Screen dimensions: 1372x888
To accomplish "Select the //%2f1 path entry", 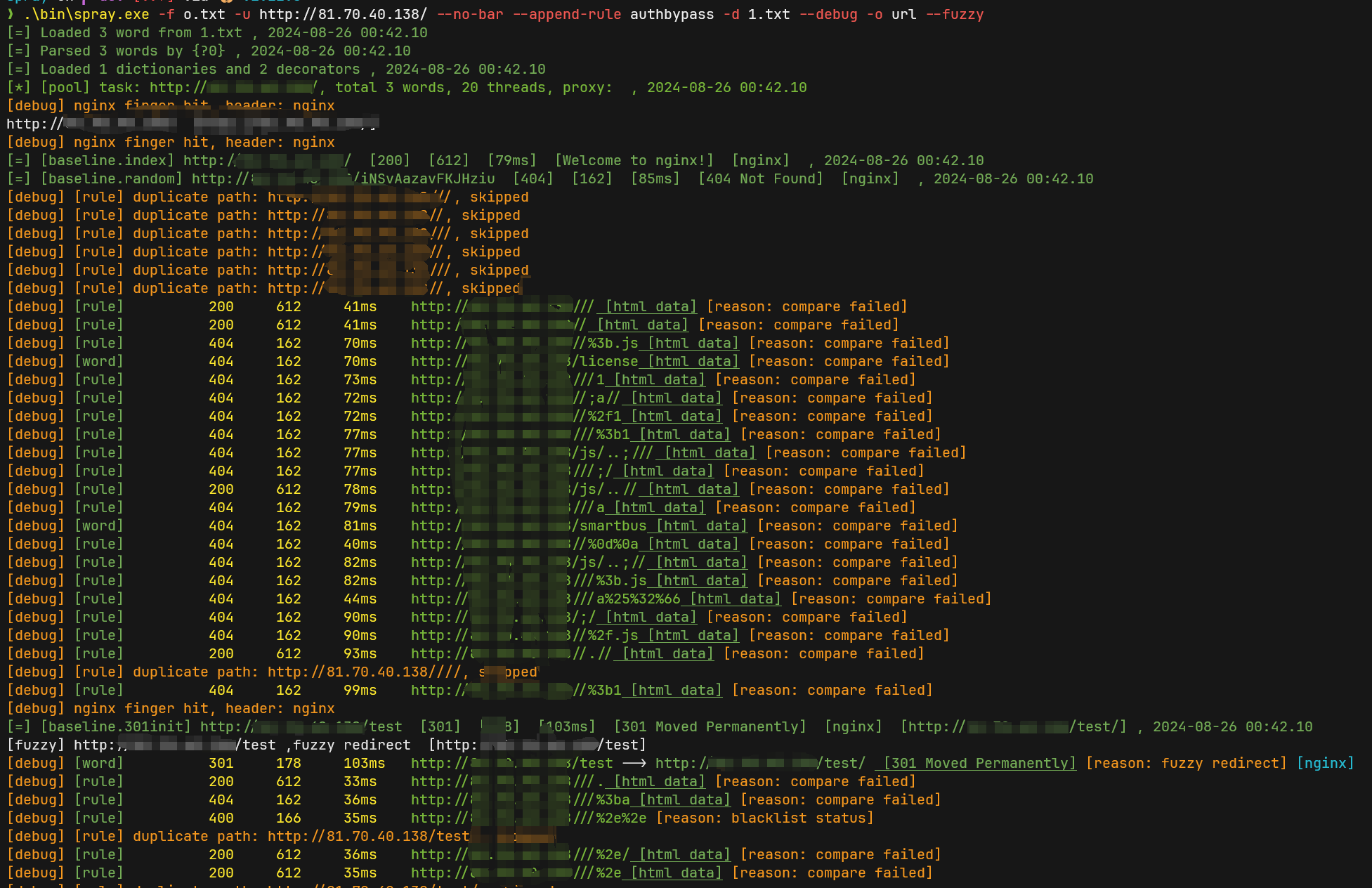I will (x=596, y=416).
